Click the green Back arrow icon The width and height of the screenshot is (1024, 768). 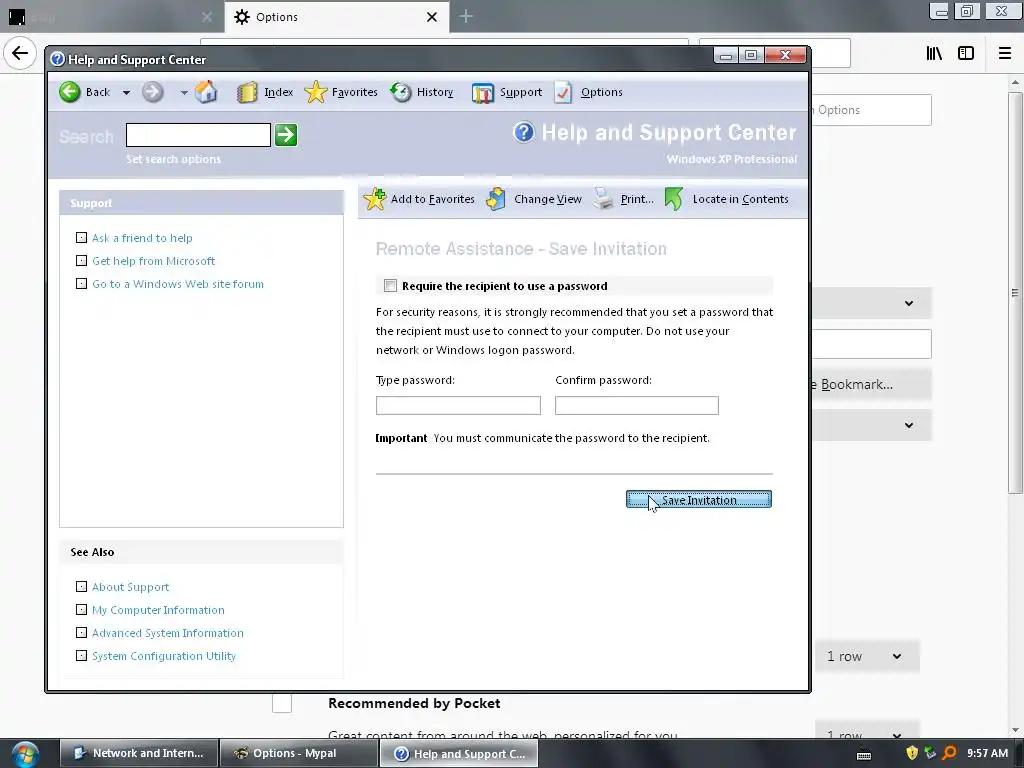[69, 92]
